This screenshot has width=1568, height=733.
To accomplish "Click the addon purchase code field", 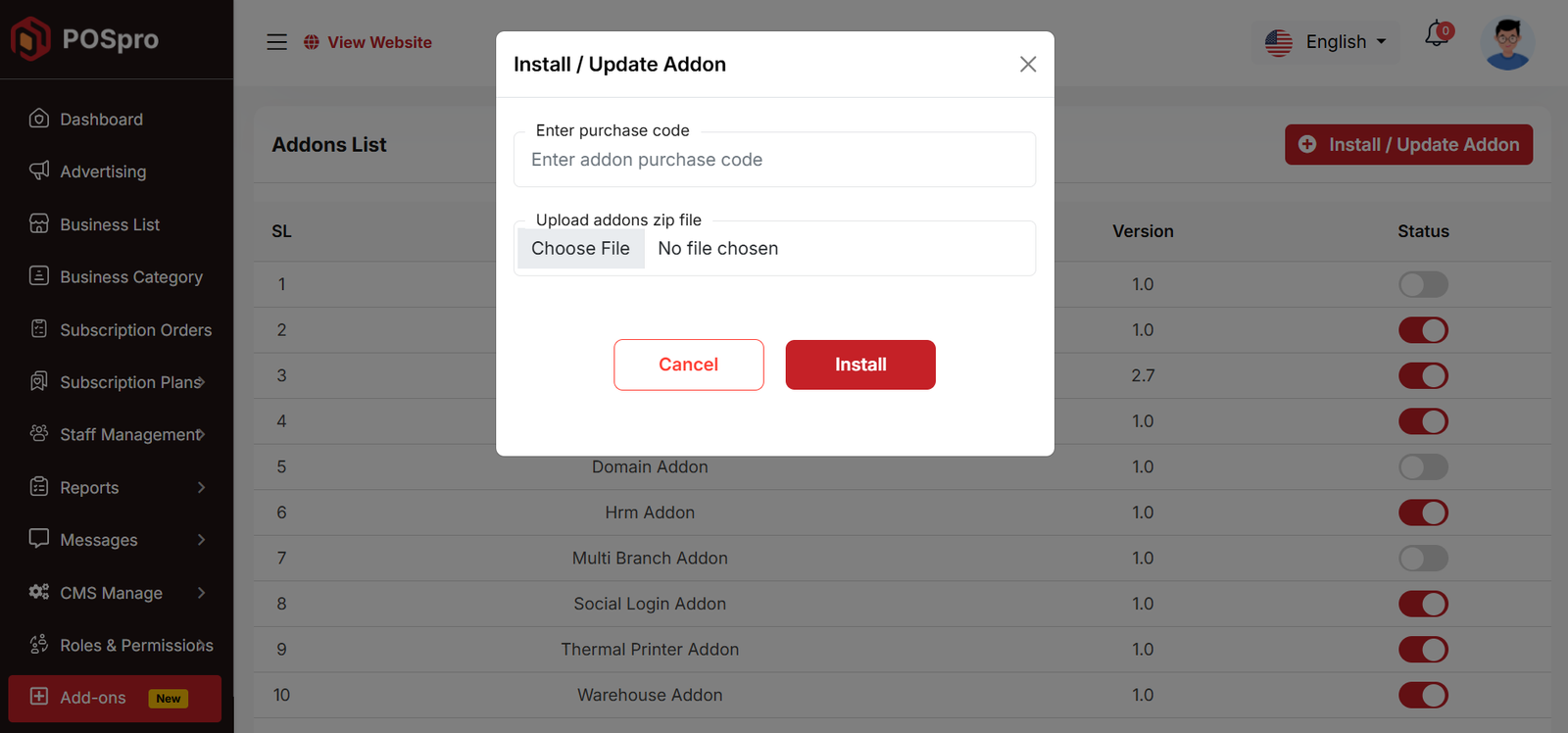I will pos(774,160).
